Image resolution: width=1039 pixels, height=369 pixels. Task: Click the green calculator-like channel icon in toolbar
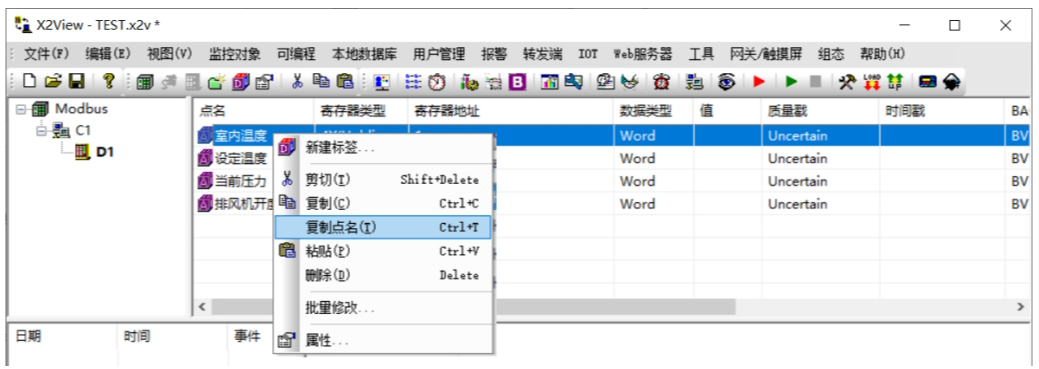(x=144, y=81)
